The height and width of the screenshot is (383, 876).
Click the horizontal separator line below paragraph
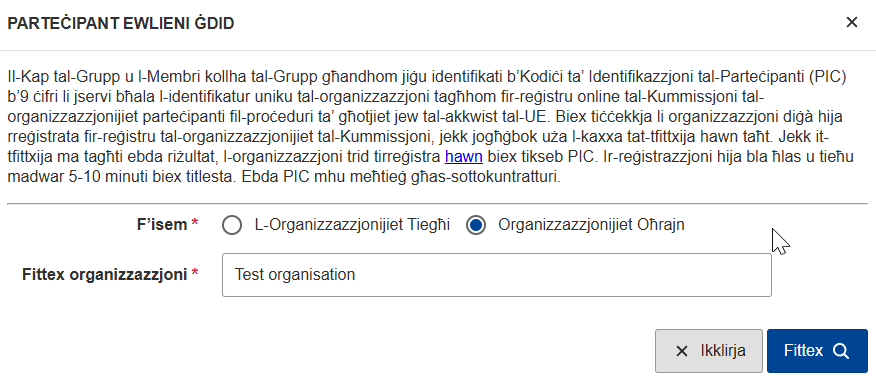click(x=437, y=204)
